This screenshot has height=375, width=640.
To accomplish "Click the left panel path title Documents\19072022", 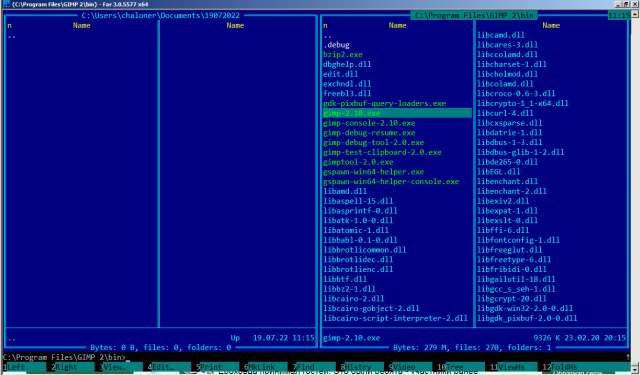I will click(x=161, y=16).
